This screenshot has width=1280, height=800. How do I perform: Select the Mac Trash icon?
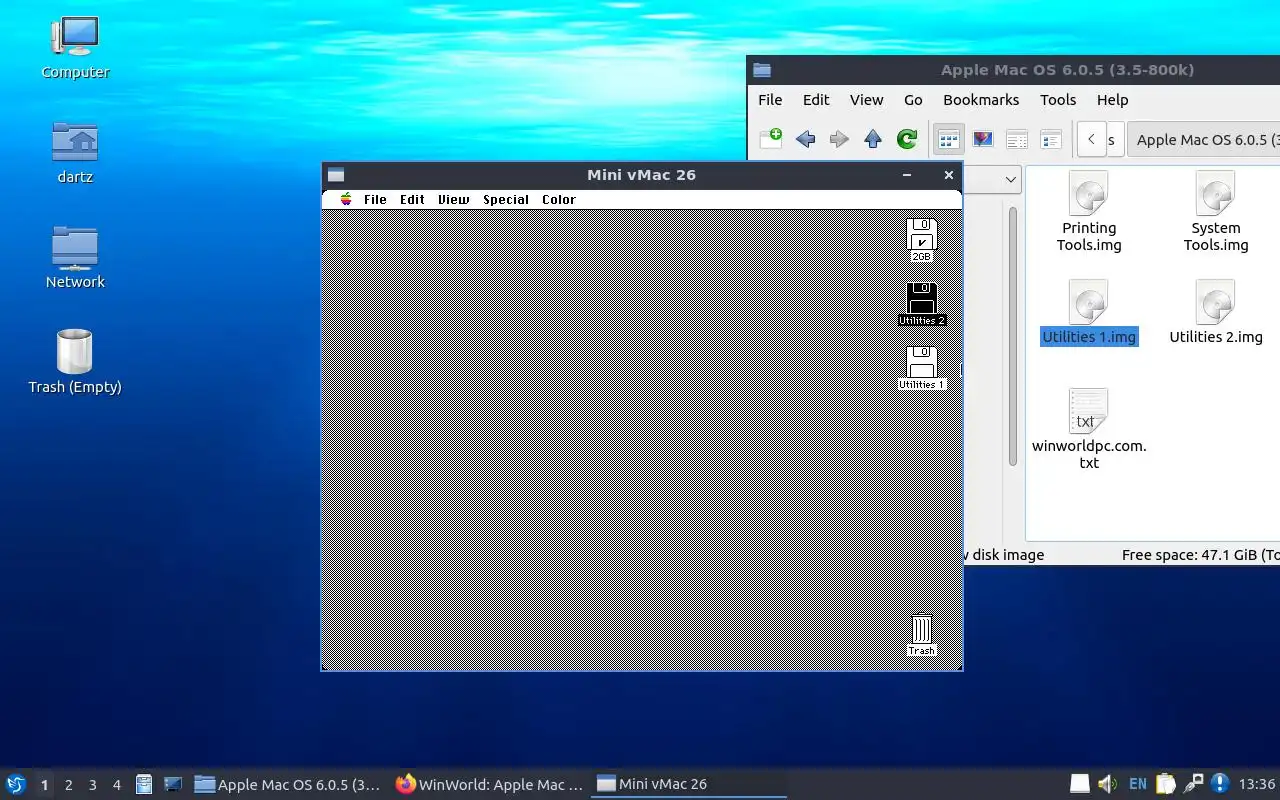[921, 636]
